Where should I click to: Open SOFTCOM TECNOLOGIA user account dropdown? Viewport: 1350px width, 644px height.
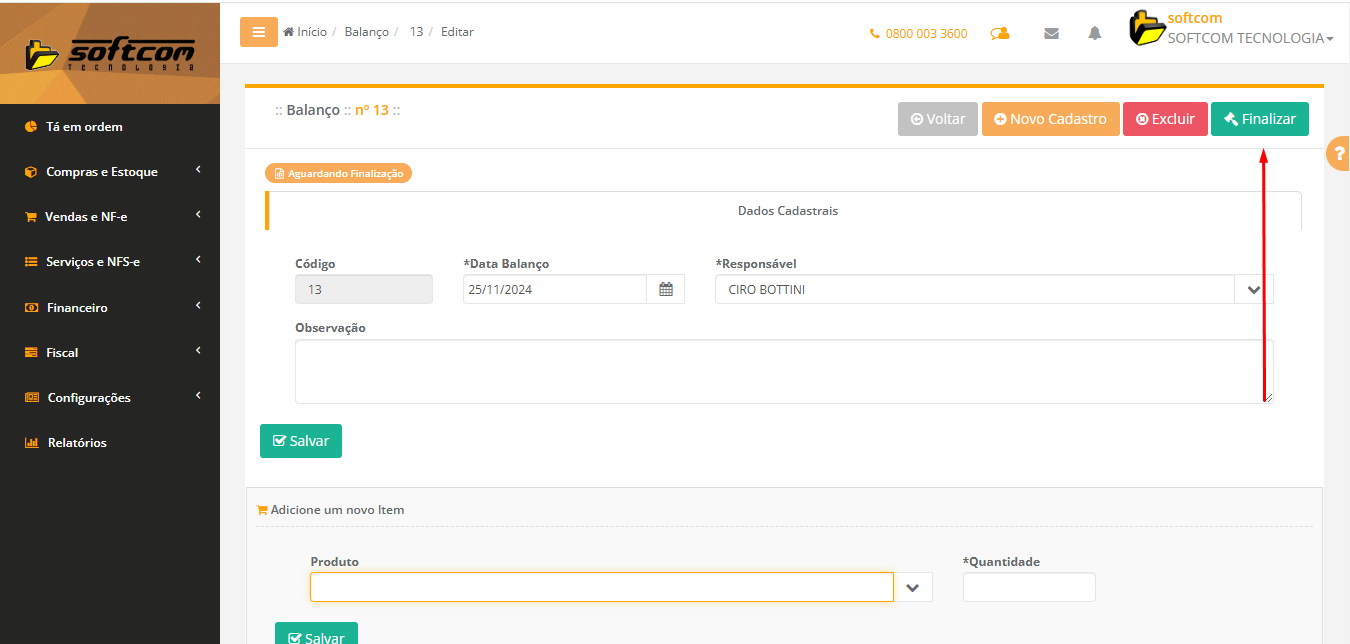point(1250,38)
